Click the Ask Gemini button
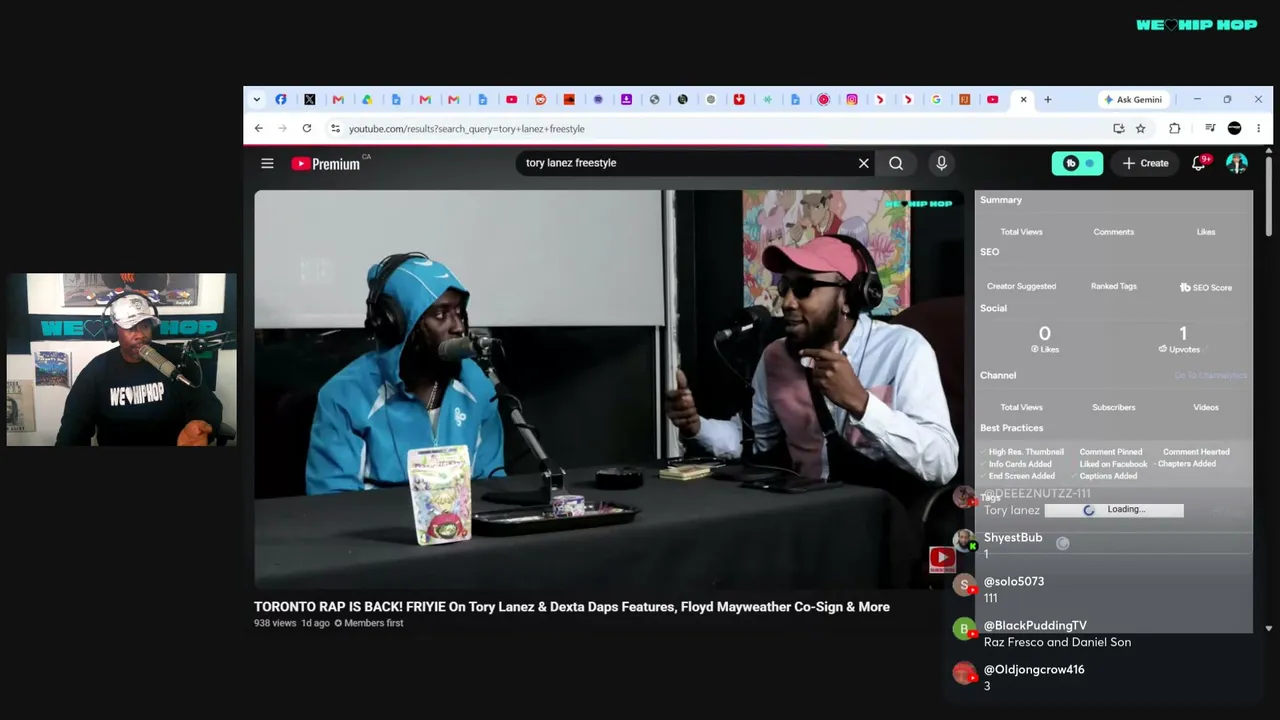This screenshot has width=1280, height=720. pyautogui.click(x=1133, y=99)
